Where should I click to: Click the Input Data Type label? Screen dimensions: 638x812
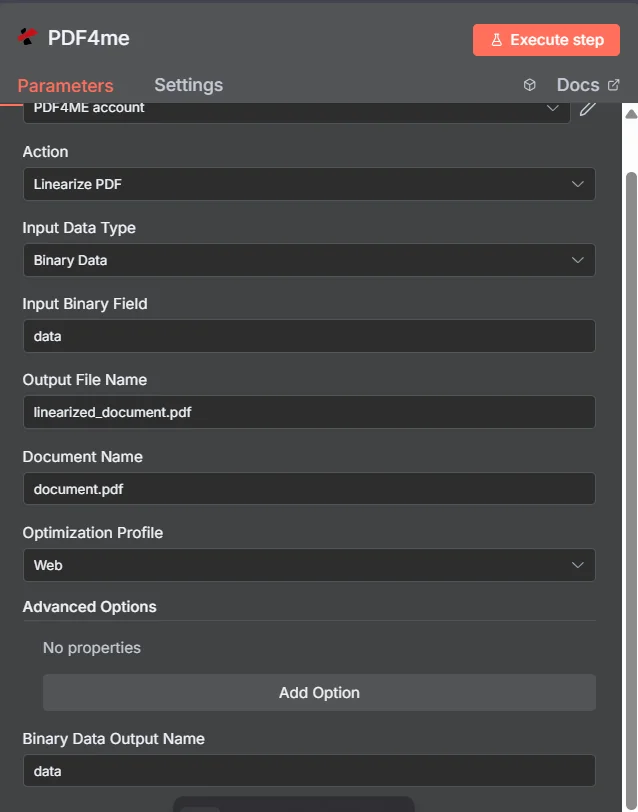click(x=79, y=228)
